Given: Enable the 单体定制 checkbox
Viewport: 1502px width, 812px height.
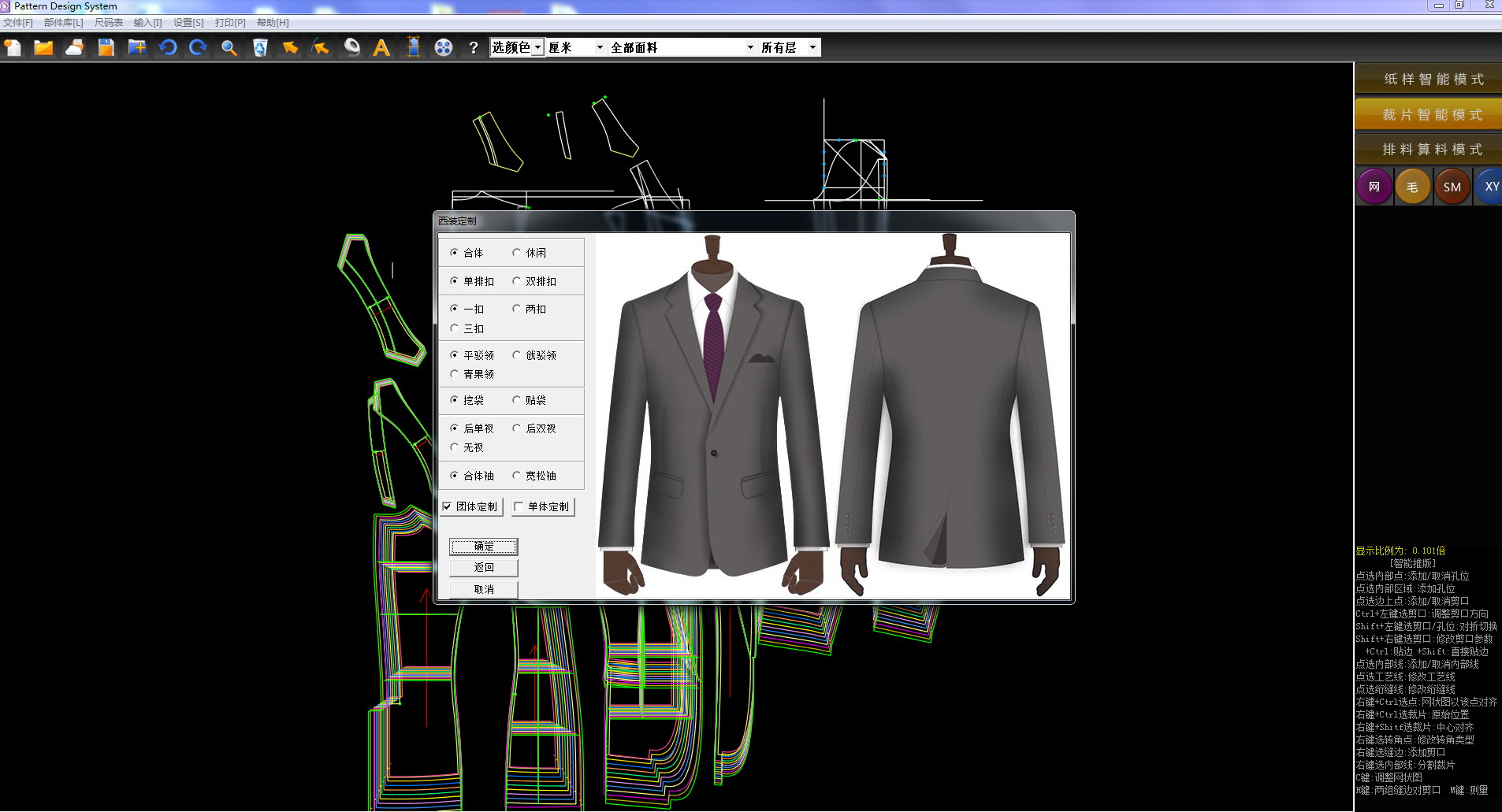Looking at the screenshot, I should 519,506.
